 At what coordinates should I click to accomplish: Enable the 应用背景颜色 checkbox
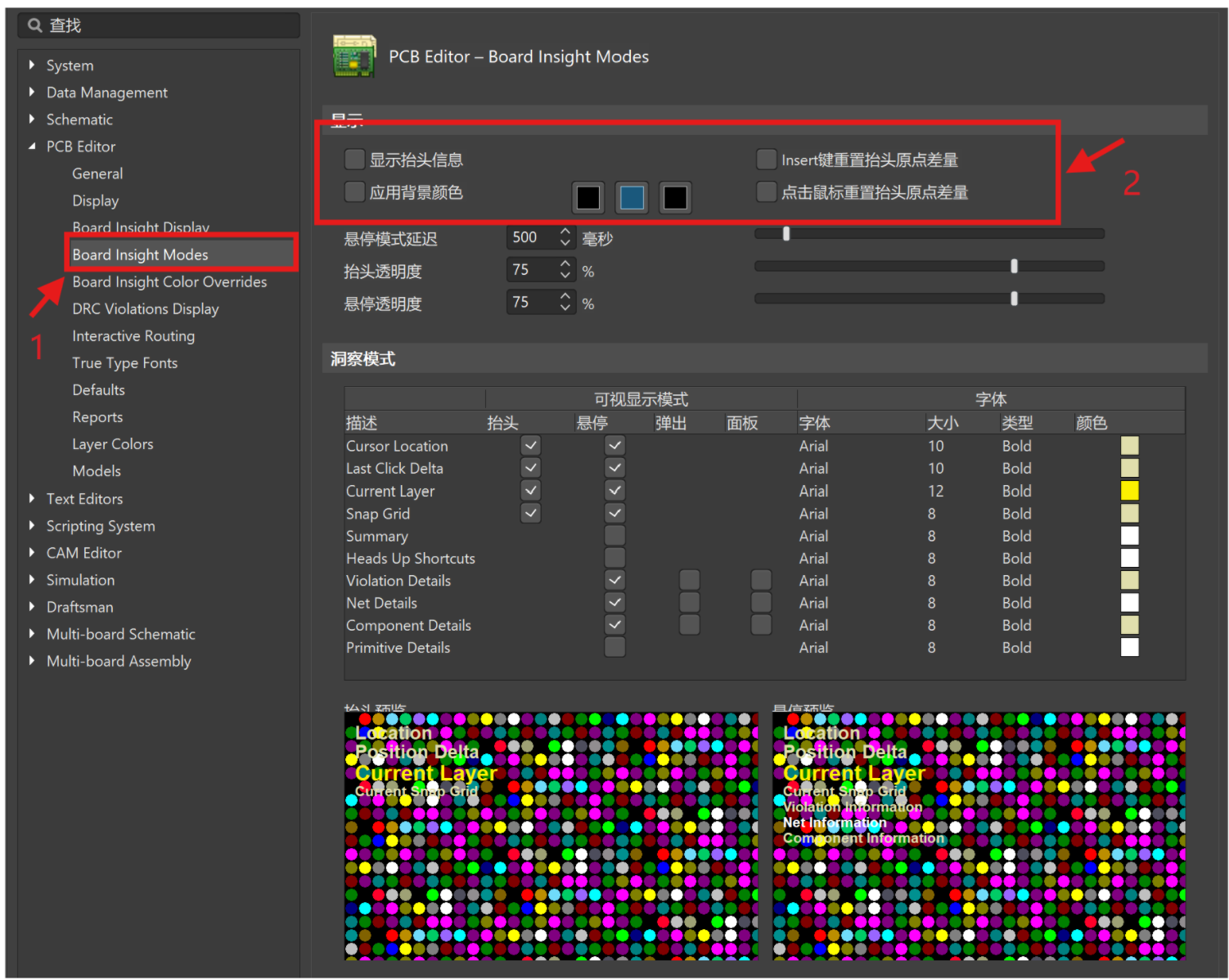[354, 191]
